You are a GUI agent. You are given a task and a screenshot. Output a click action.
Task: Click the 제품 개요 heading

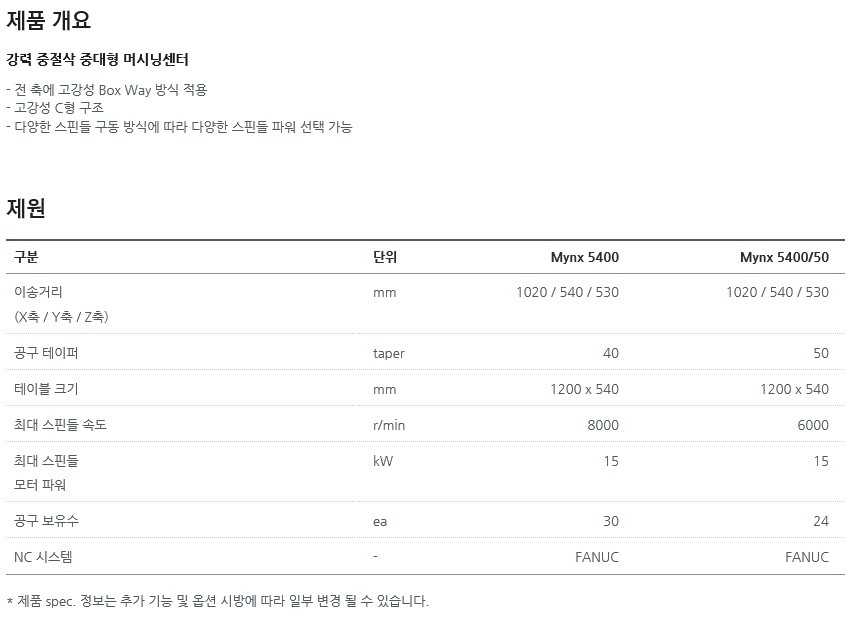pos(48,20)
